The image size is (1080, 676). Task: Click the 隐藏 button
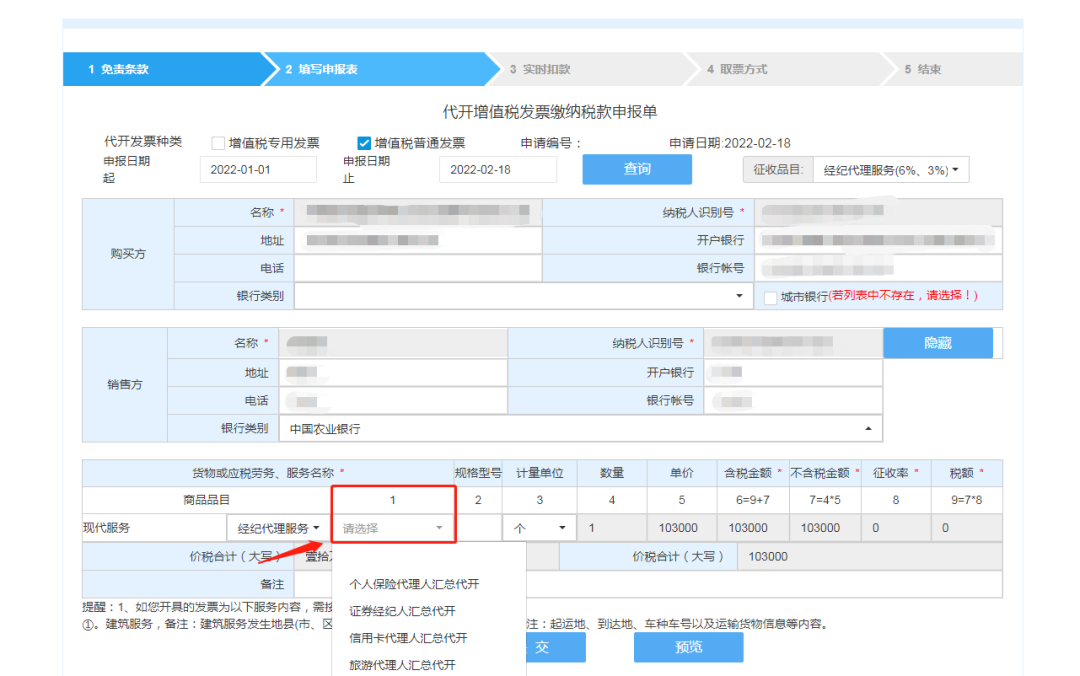point(937,343)
